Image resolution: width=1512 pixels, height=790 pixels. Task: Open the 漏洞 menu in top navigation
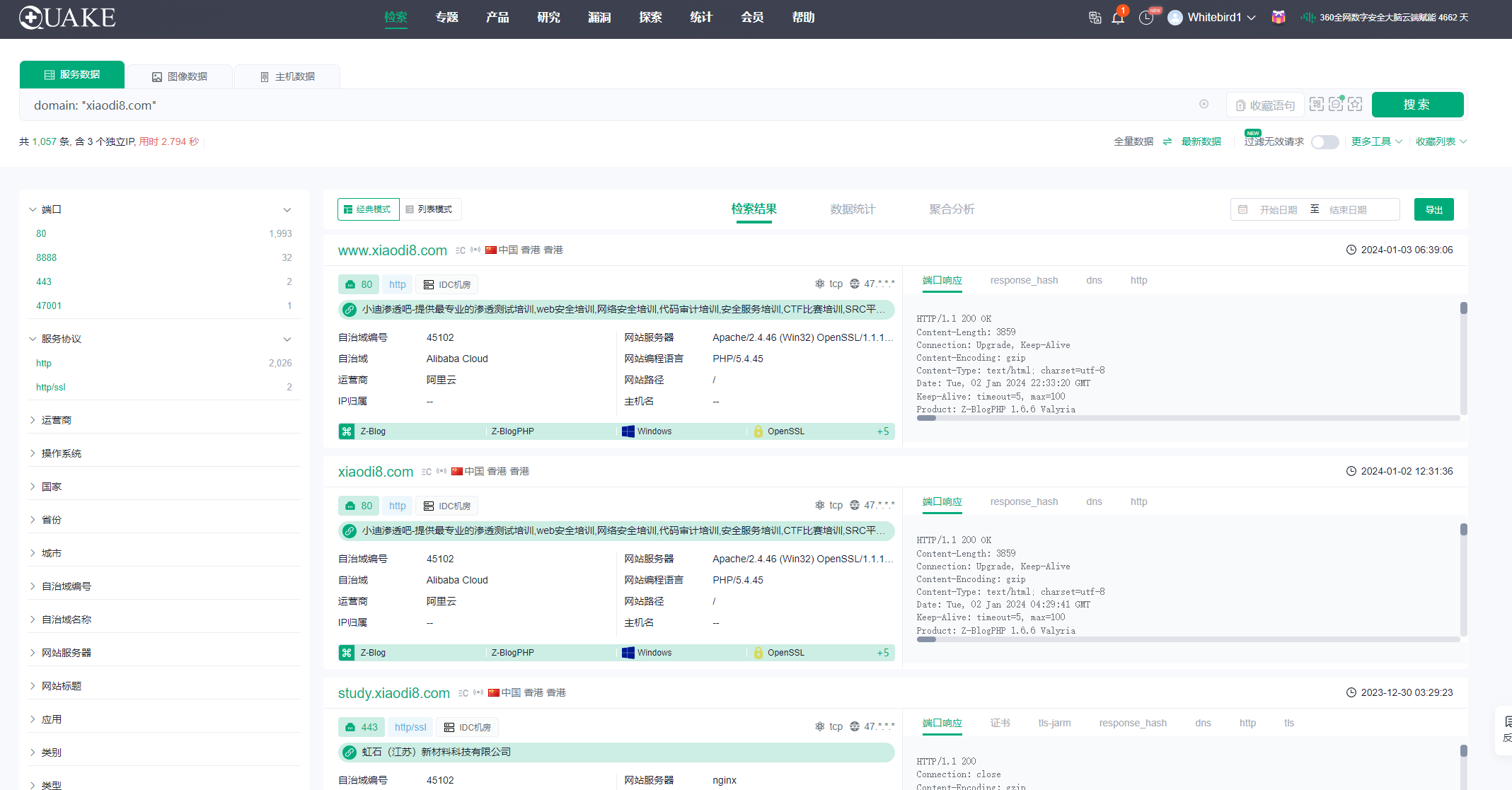pos(599,18)
